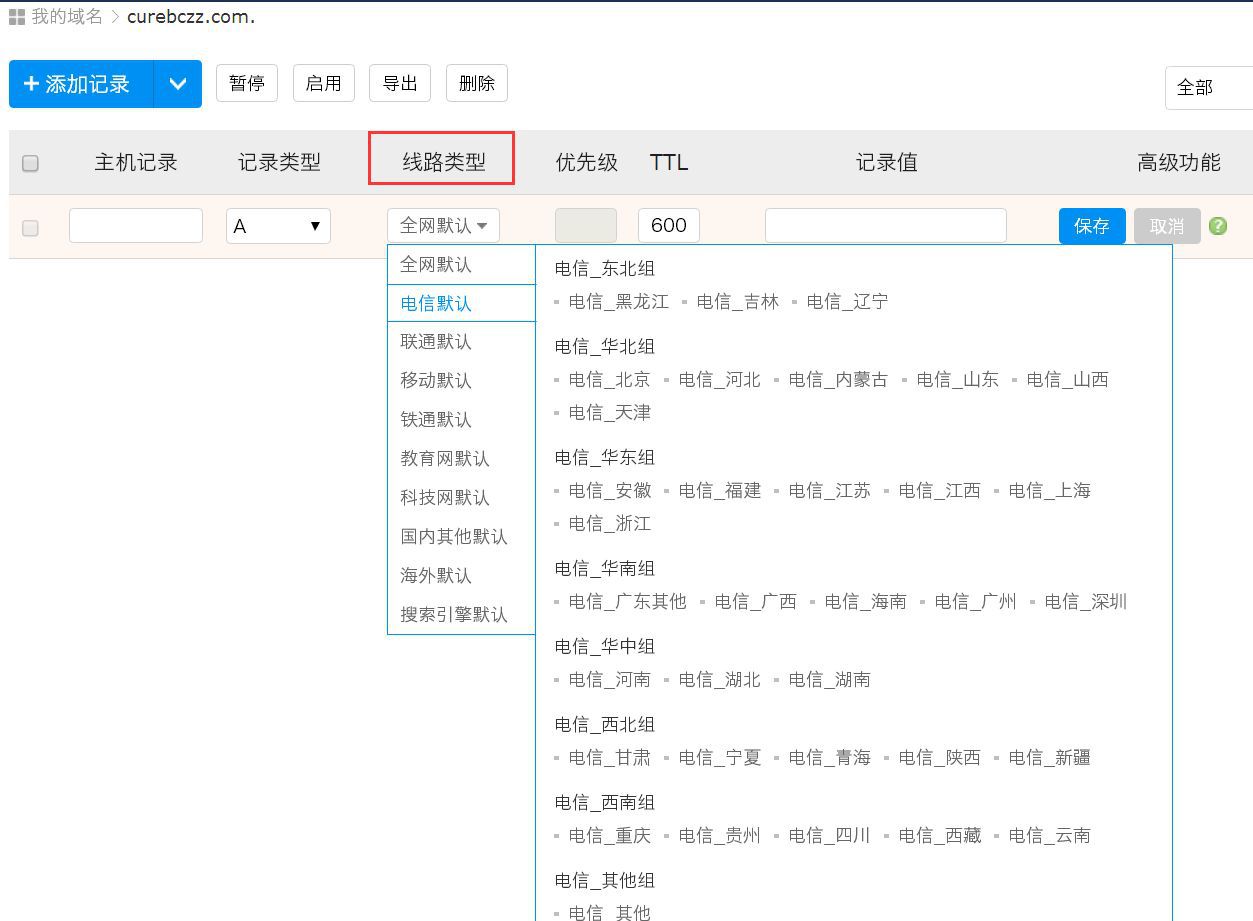Viewport: 1253px width, 921px height.
Task: Choose 电信_山东 line
Action: (958, 380)
